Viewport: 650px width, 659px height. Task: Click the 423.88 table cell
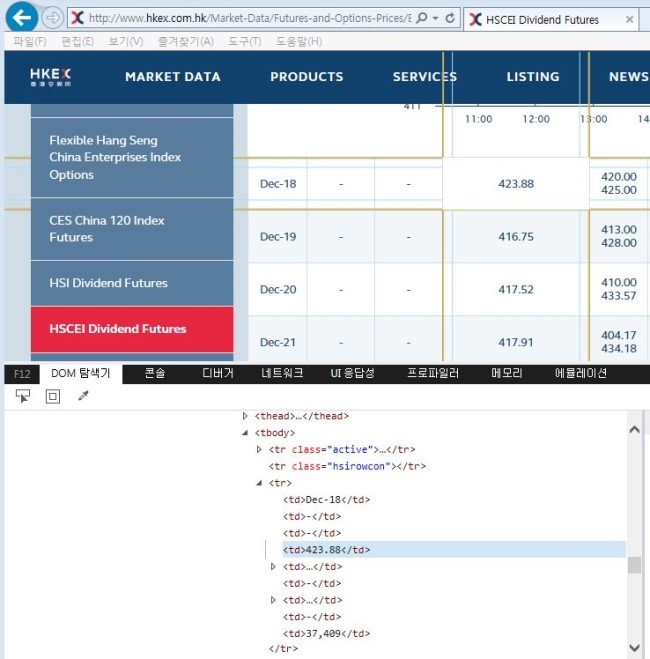[516, 184]
